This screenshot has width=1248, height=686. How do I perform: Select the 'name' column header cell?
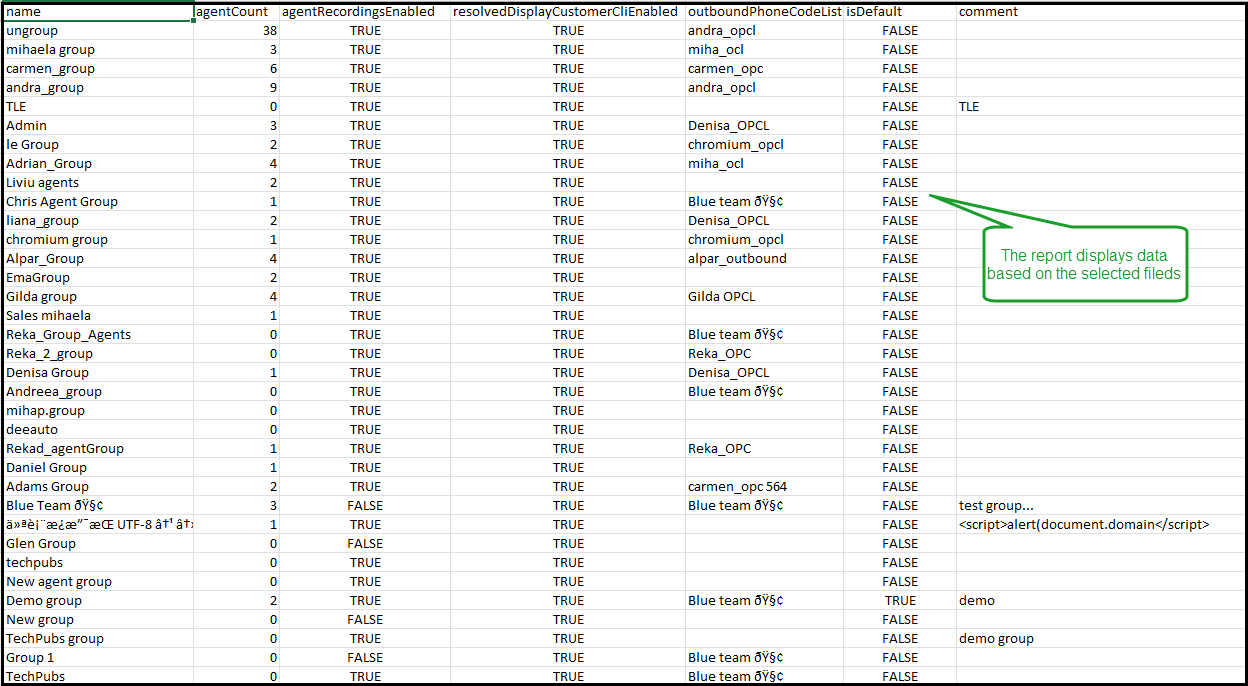tap(98, 12)
